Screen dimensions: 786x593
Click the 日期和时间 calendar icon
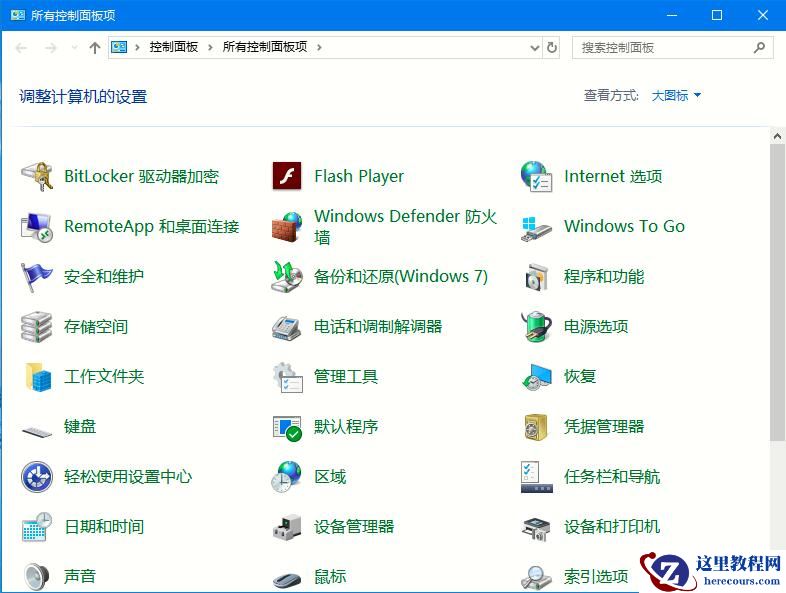coord(37,527)
